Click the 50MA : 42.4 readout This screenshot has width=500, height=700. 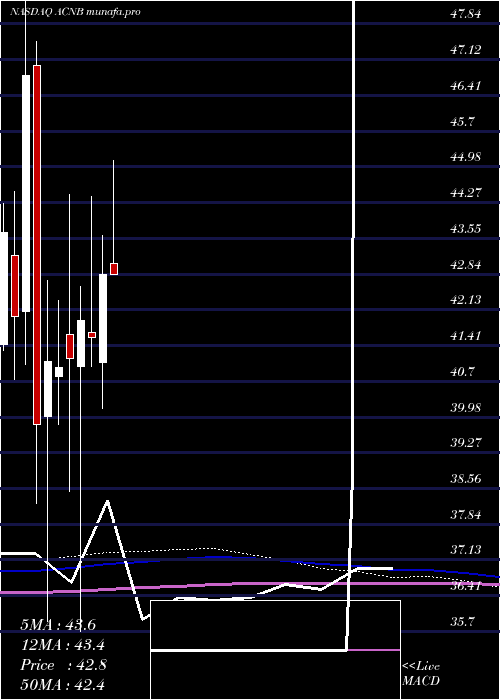pyautogui.click(x=63, y=685)
